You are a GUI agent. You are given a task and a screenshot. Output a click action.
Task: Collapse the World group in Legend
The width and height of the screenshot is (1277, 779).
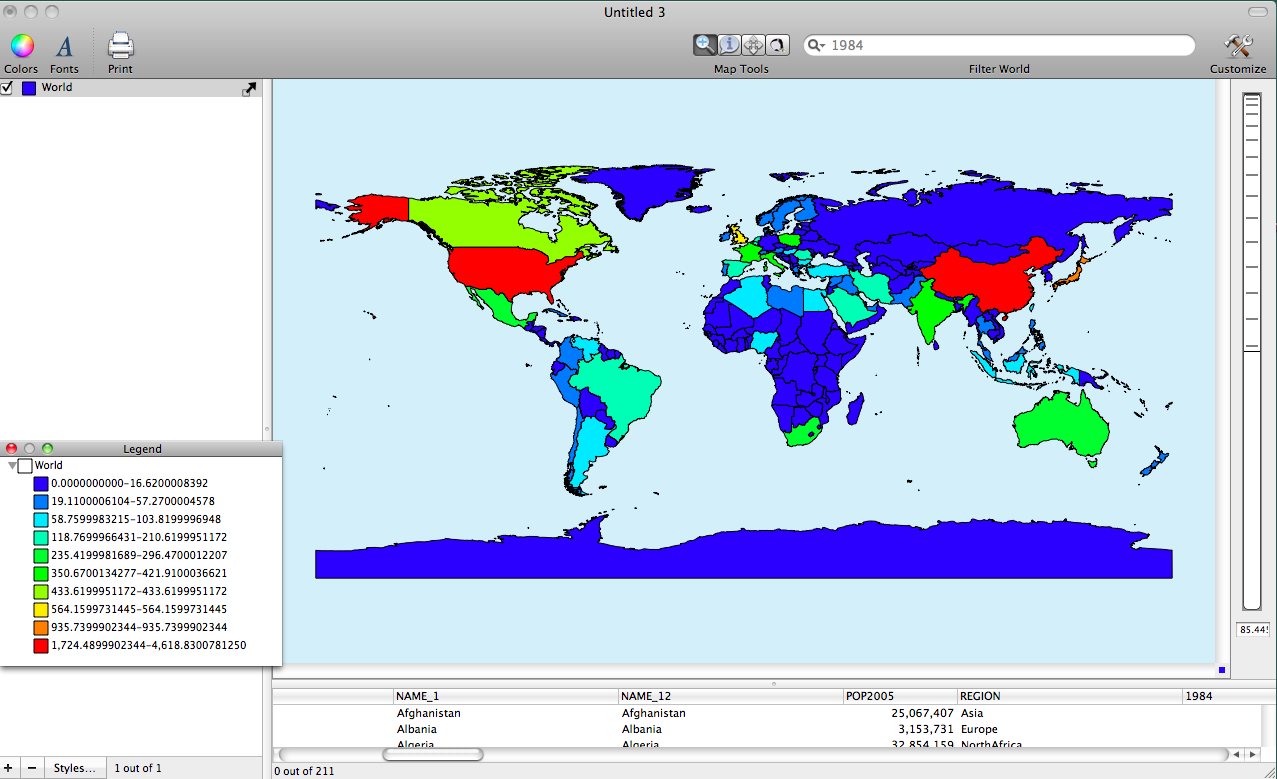pyautogui.click(x=12, y=466)
